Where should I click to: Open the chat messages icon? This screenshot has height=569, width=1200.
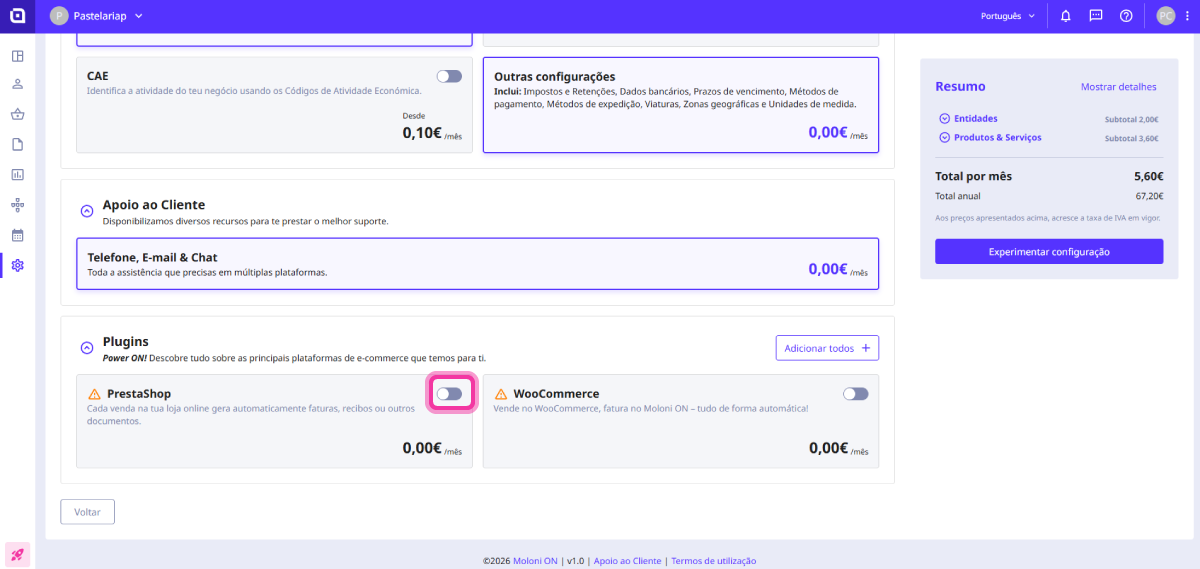tap(1096, 16)
